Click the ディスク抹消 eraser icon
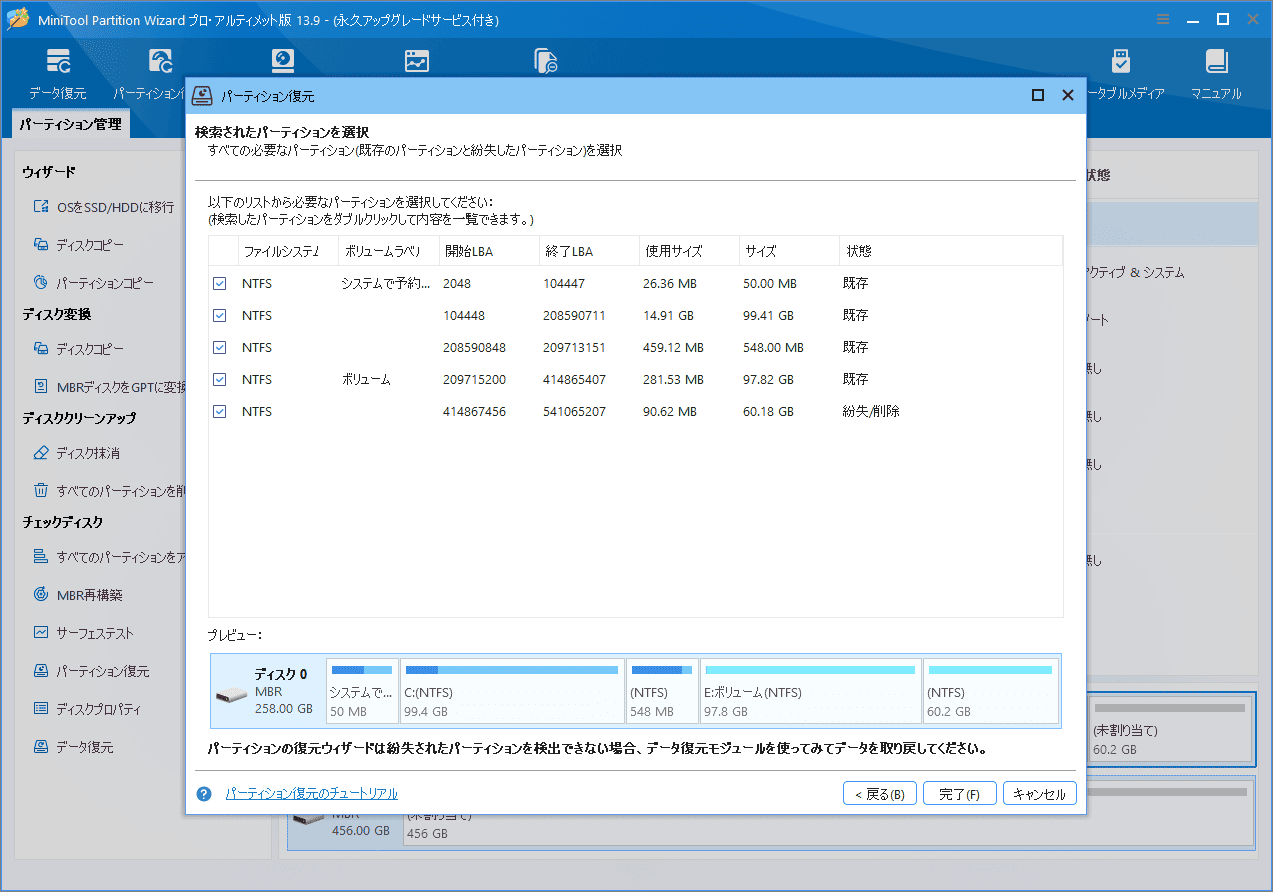This screenshot has width=1273, height=892. [x=41, y=453]
